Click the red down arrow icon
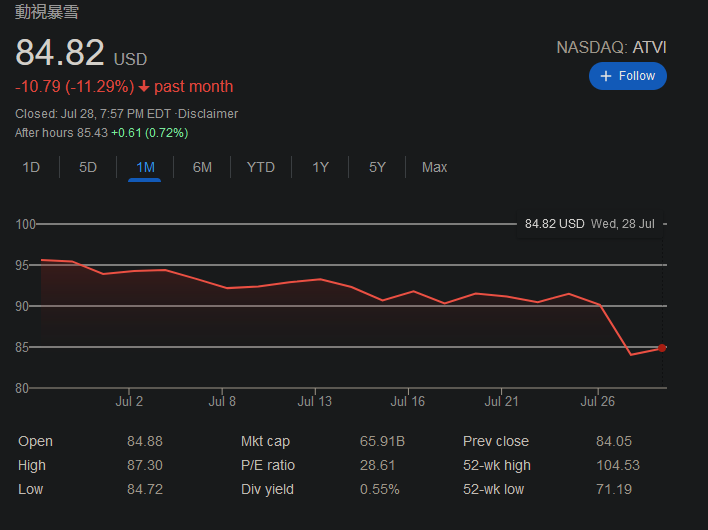The height and width of the screenshot is (530, 708). [144, 87]
